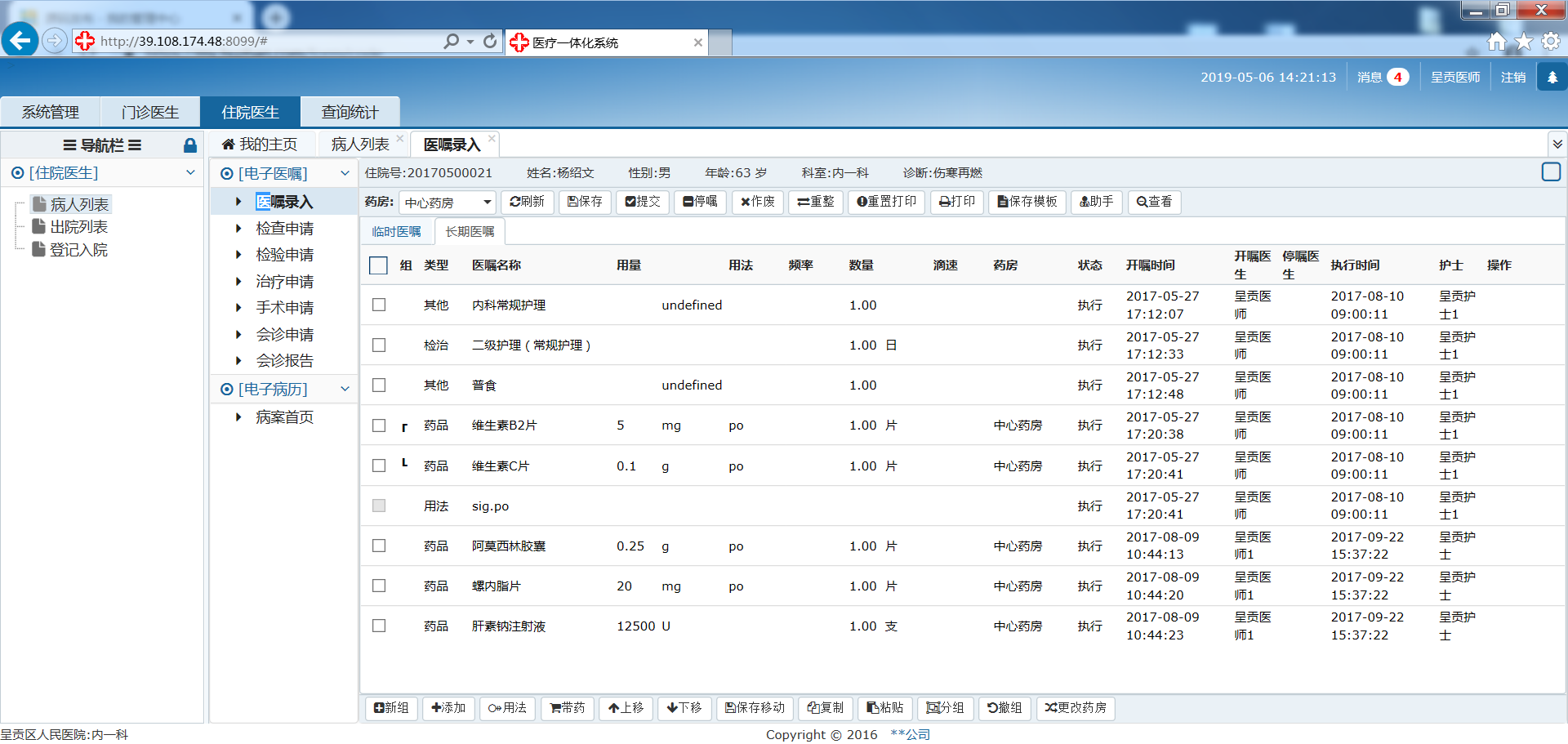Image resolution: width=1568 pixels, height=744 pixels.
Task: Open browser settings gear icon
Action: [1551, 41]
